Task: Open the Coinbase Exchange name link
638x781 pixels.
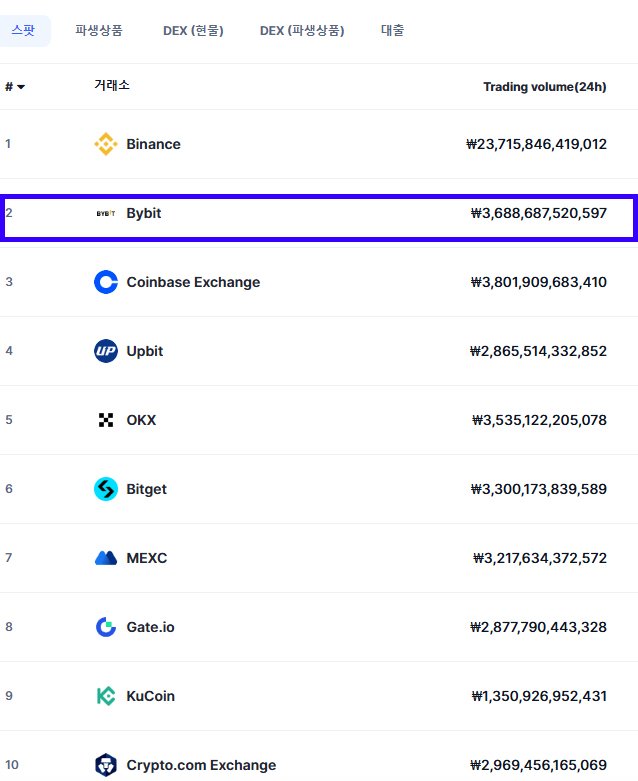Action: 193,282
